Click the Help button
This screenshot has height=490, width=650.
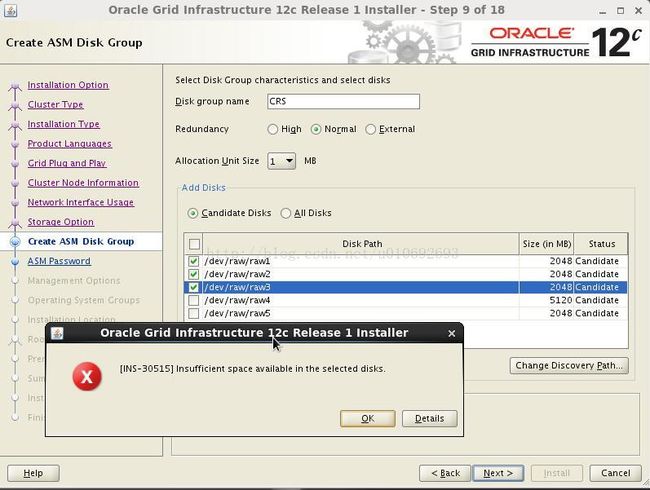pyautogui.click(x=33, y=473)
